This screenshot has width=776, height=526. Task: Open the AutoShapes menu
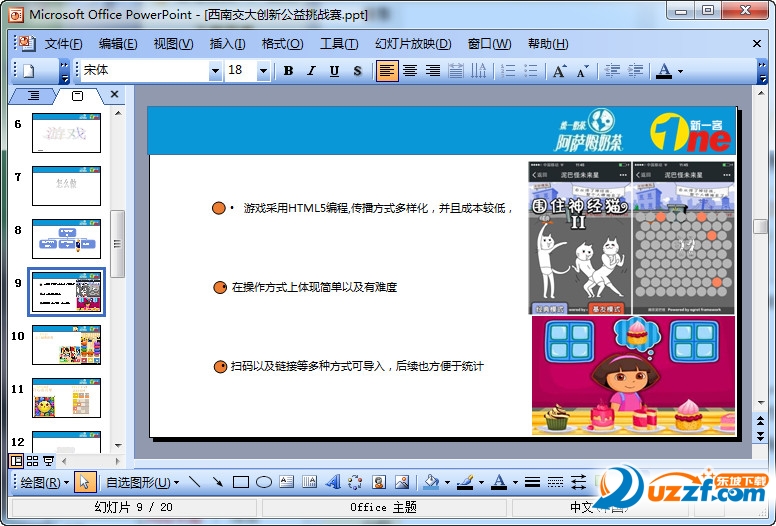pyautogui.click(x=138, y=482)
